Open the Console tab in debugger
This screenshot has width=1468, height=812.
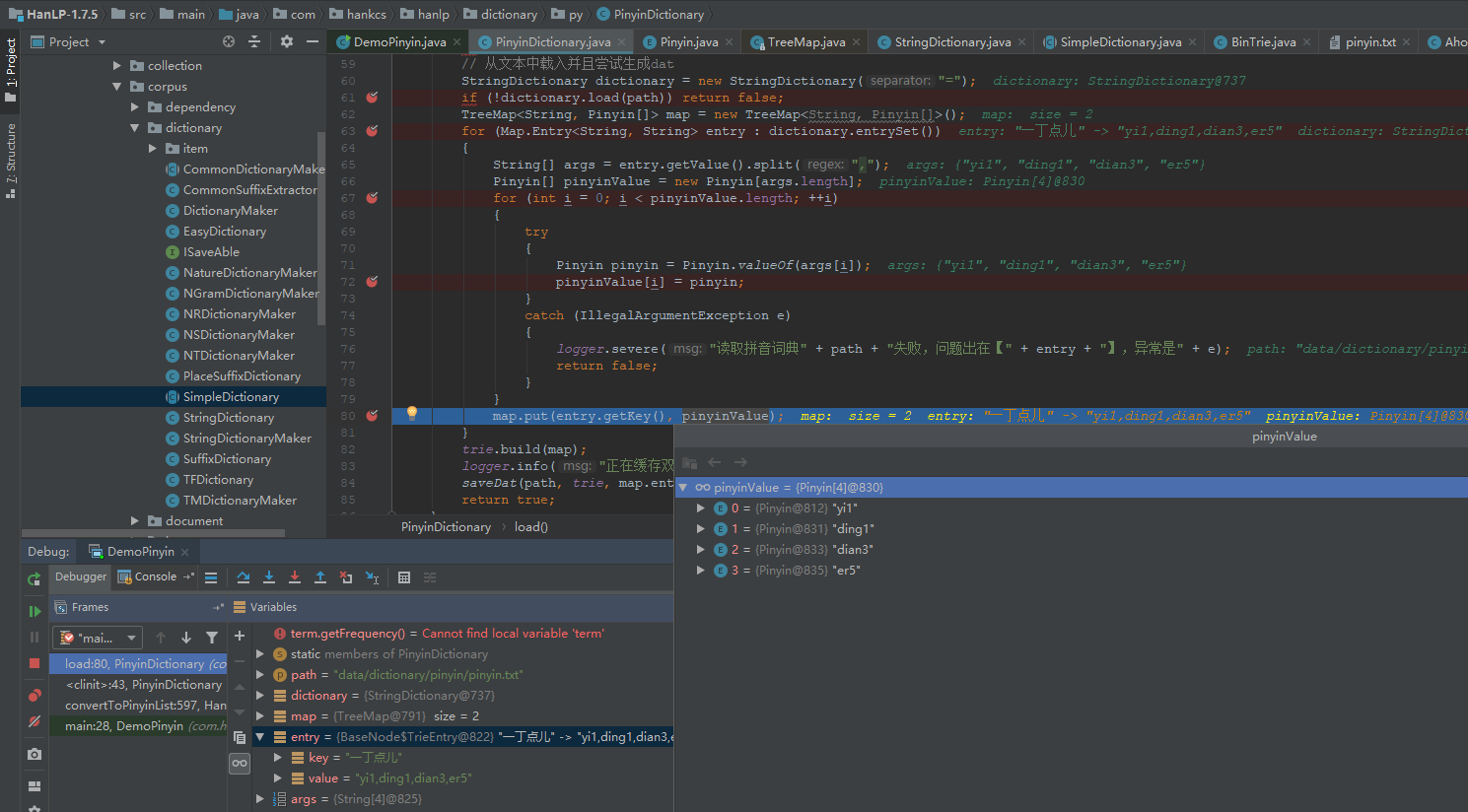pos(156,577)
